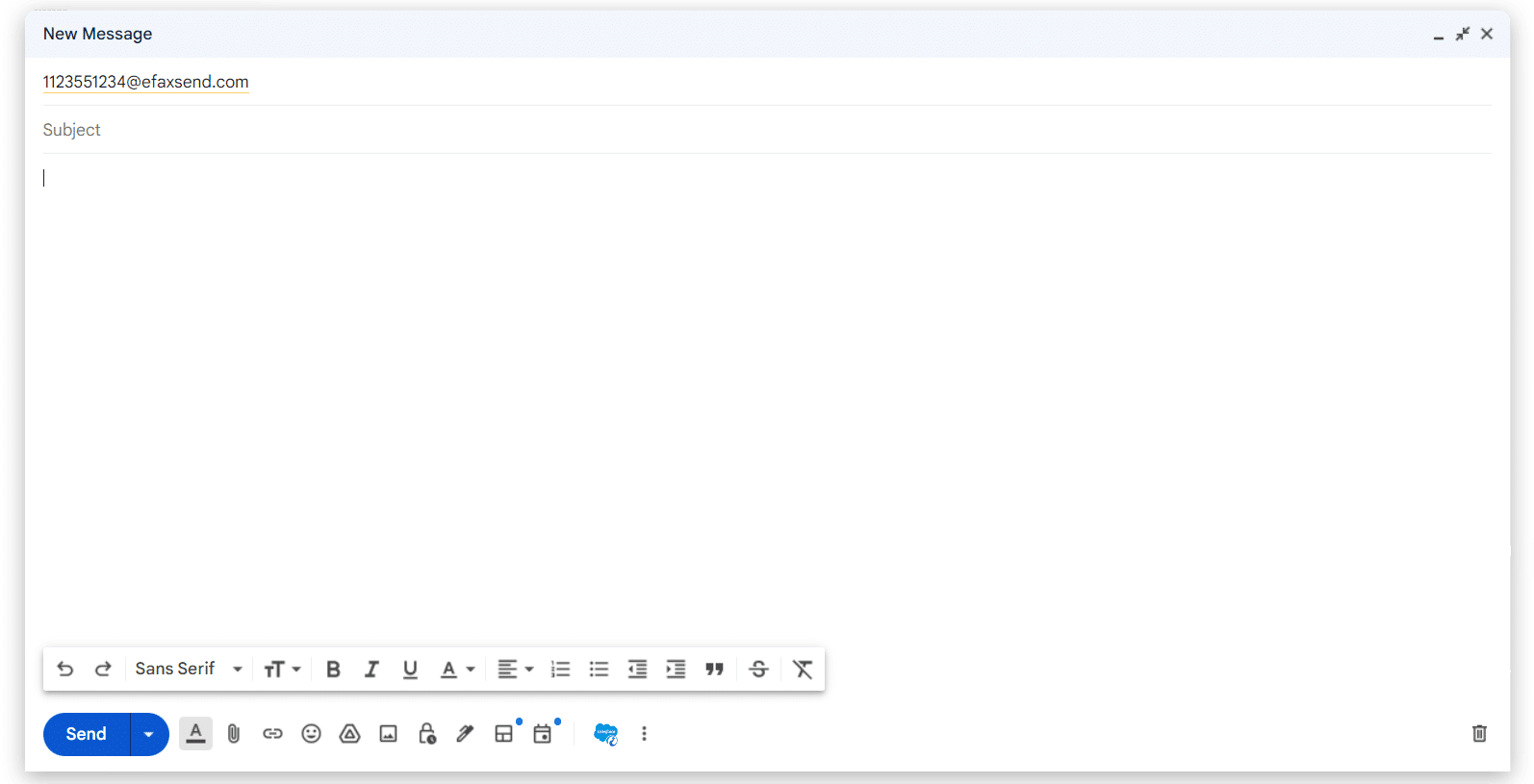The image size is (1534, 784).
Task: Exit full screen compose view
Action: (x=1463, y=34)
